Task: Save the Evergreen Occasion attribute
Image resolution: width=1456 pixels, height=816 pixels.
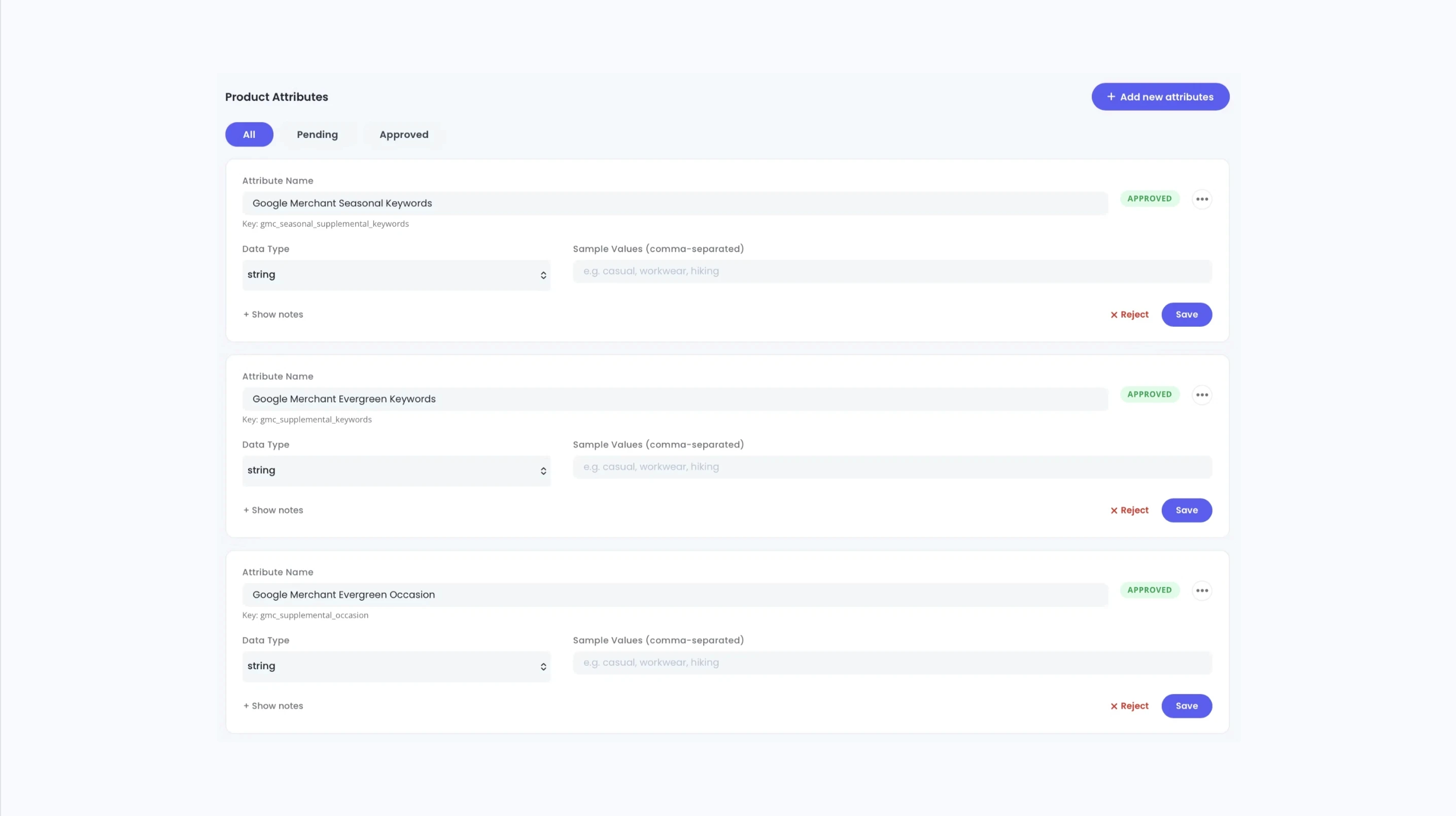Action: click(x=1187, y=706)
